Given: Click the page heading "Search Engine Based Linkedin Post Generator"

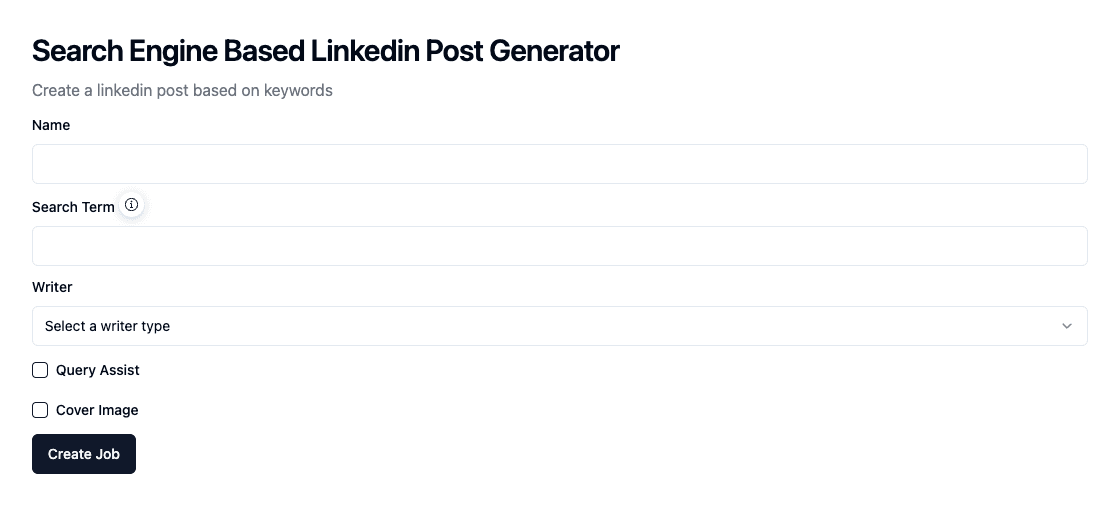Looking at the screenshot, I should [x=326, y=51].
